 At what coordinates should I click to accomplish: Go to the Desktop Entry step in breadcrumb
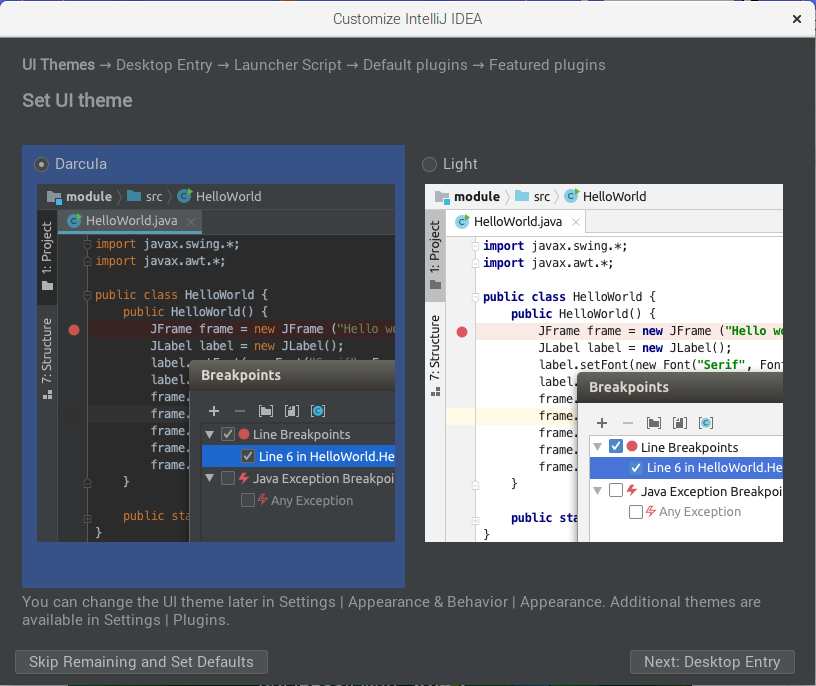[x=164, y=65]
